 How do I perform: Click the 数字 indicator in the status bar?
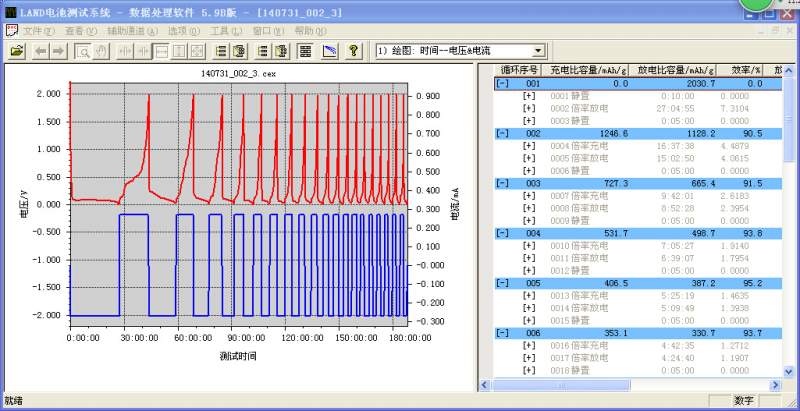pos(744,400)
